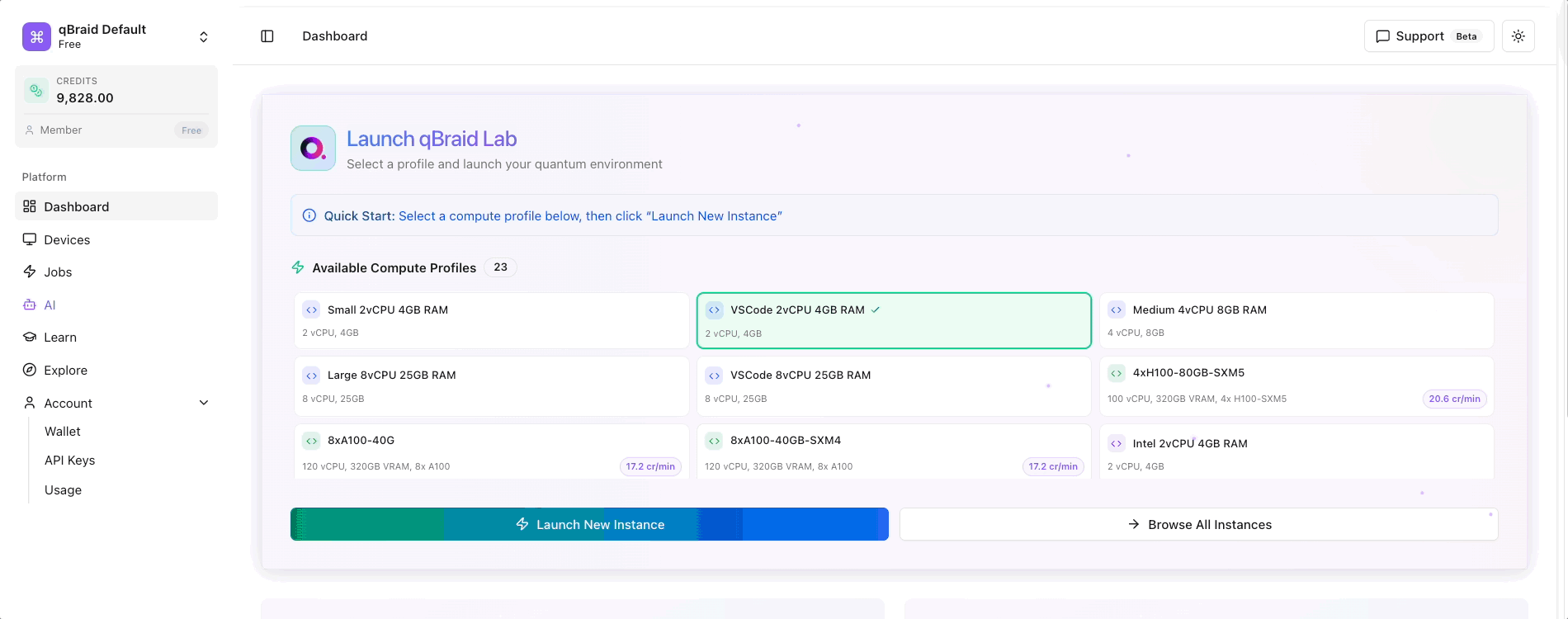This screenshot has width=1568, height=619.
Task: Select the VSCode 2vCPU 4GB RAM profile
Action: (x=895, y=320)
